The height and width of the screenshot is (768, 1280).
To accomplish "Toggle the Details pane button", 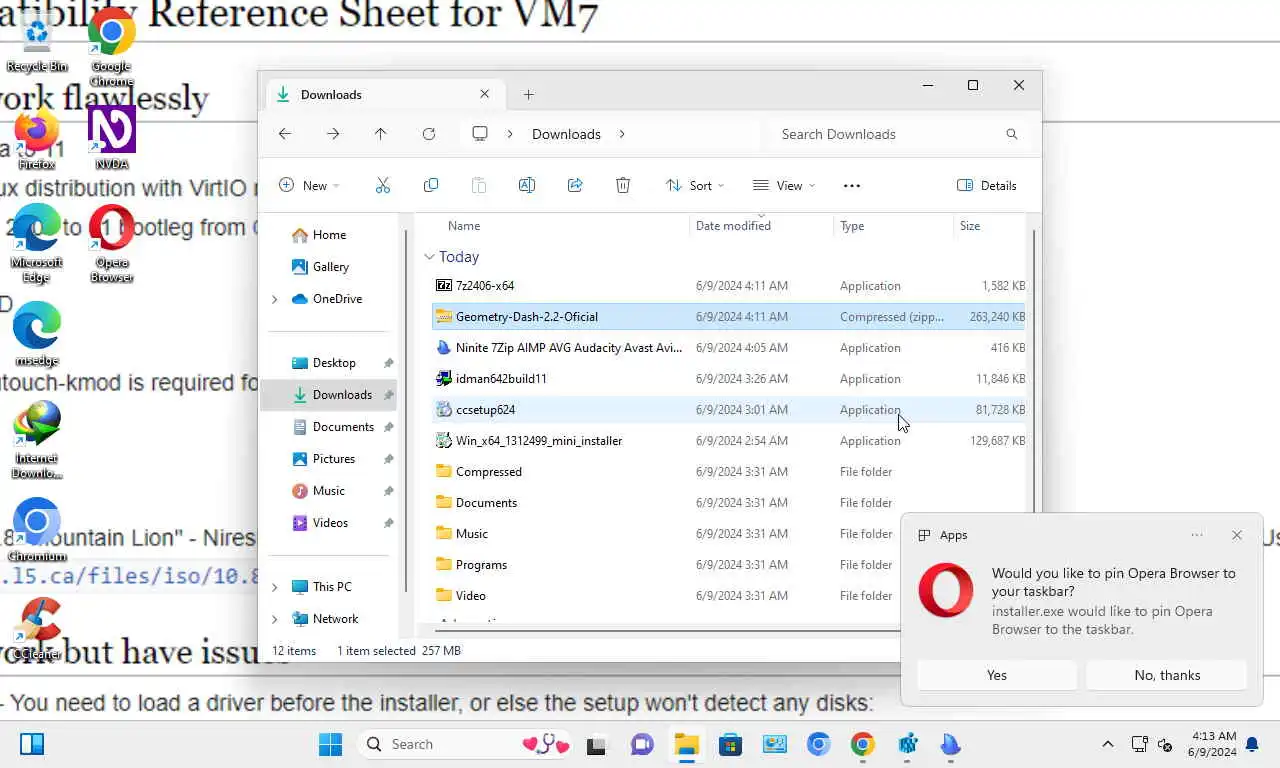I will click(x=987, y=185).
